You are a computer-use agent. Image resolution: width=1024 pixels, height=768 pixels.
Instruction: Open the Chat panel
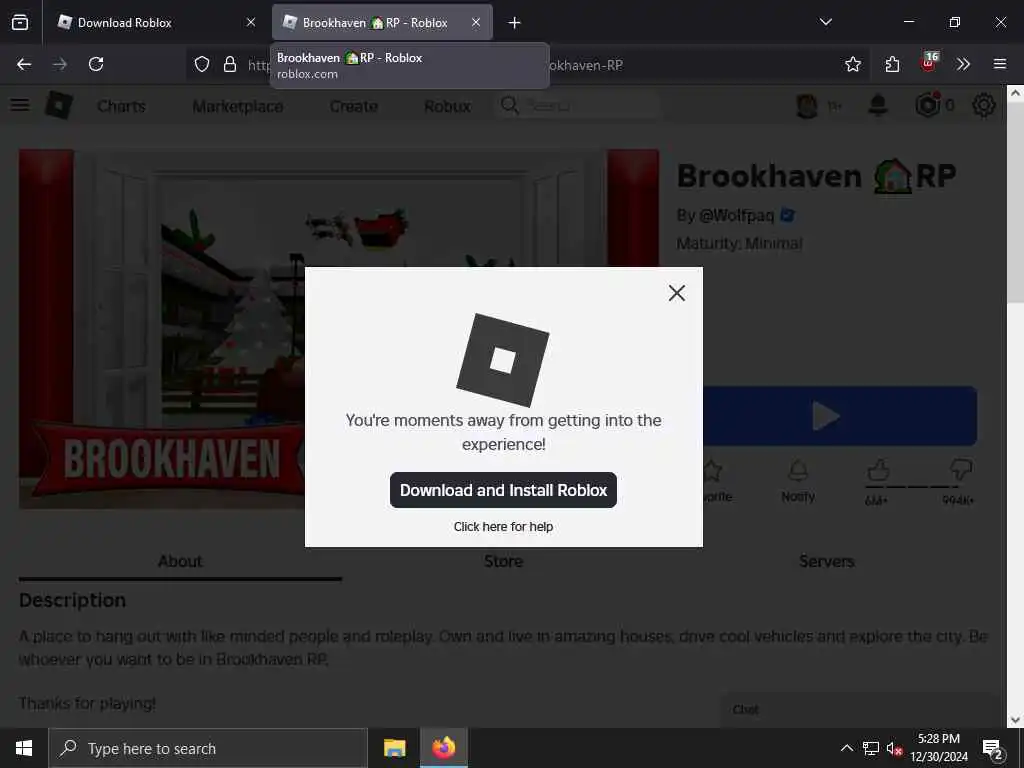point(861,710)
